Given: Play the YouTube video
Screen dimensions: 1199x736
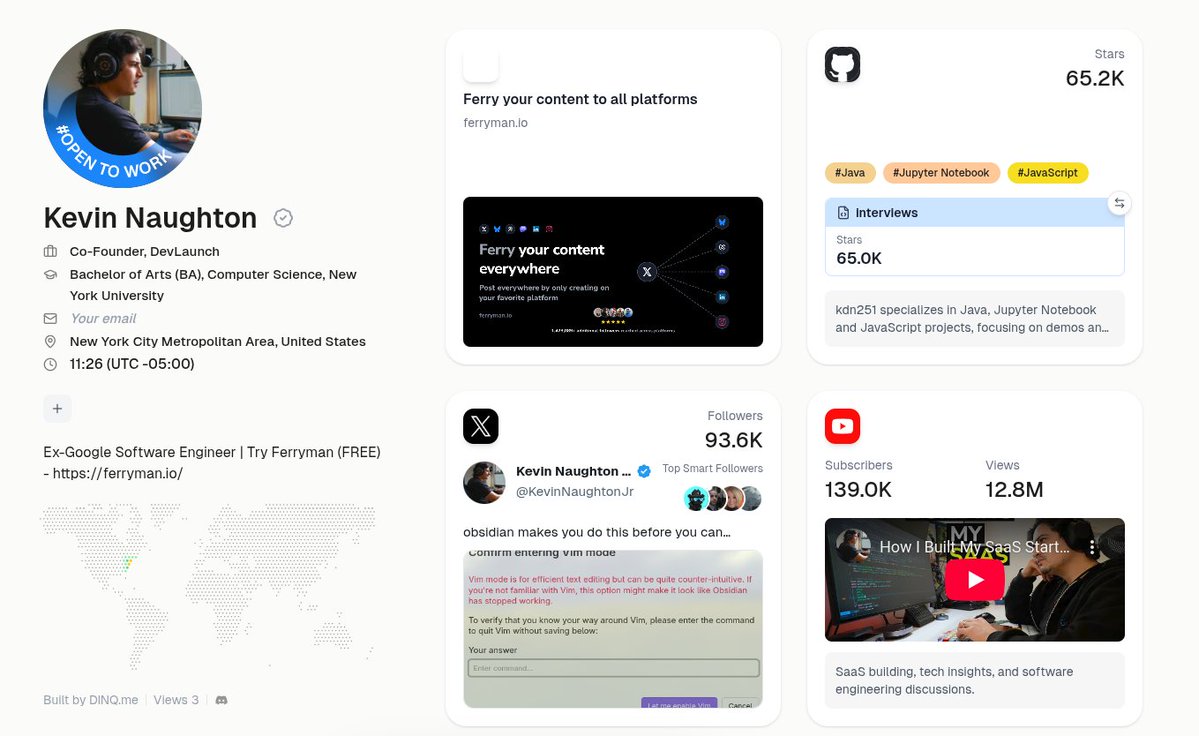Looking at the screenshot, I should point(974,580).
